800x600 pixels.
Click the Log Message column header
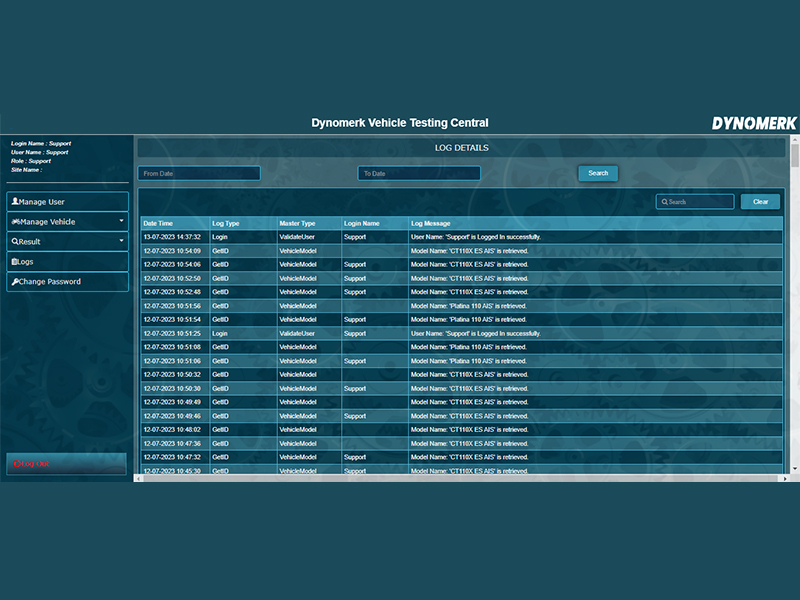[x=431, y=223]
